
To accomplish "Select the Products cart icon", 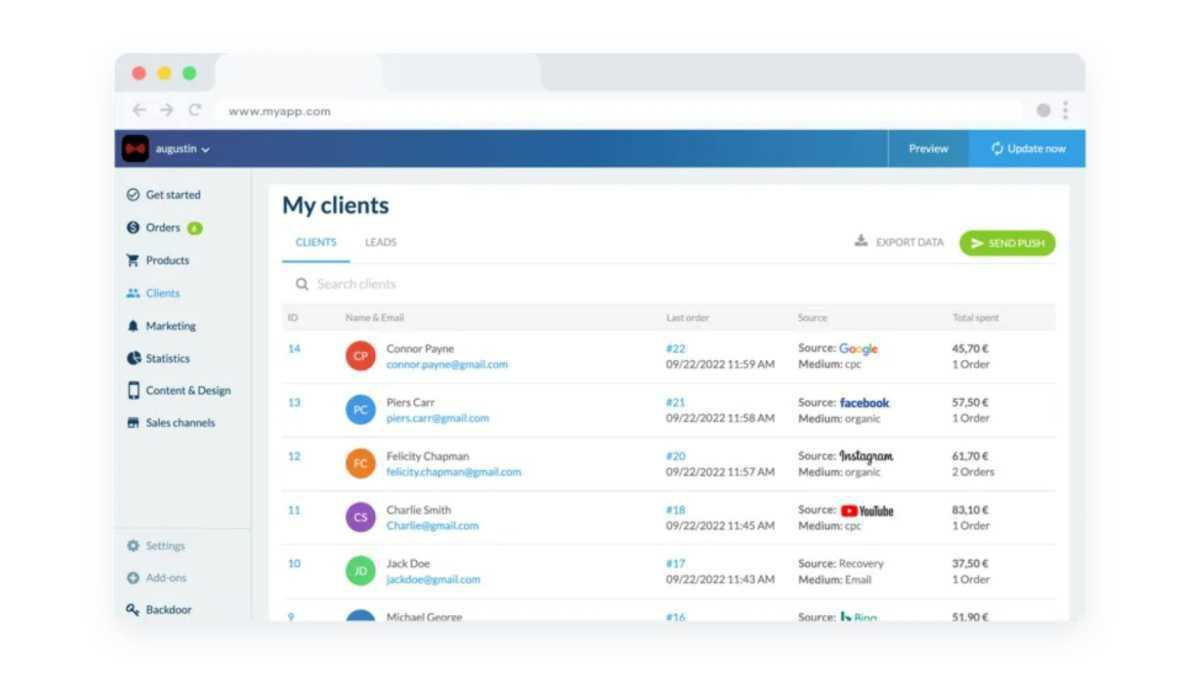I will coord(133,260).
